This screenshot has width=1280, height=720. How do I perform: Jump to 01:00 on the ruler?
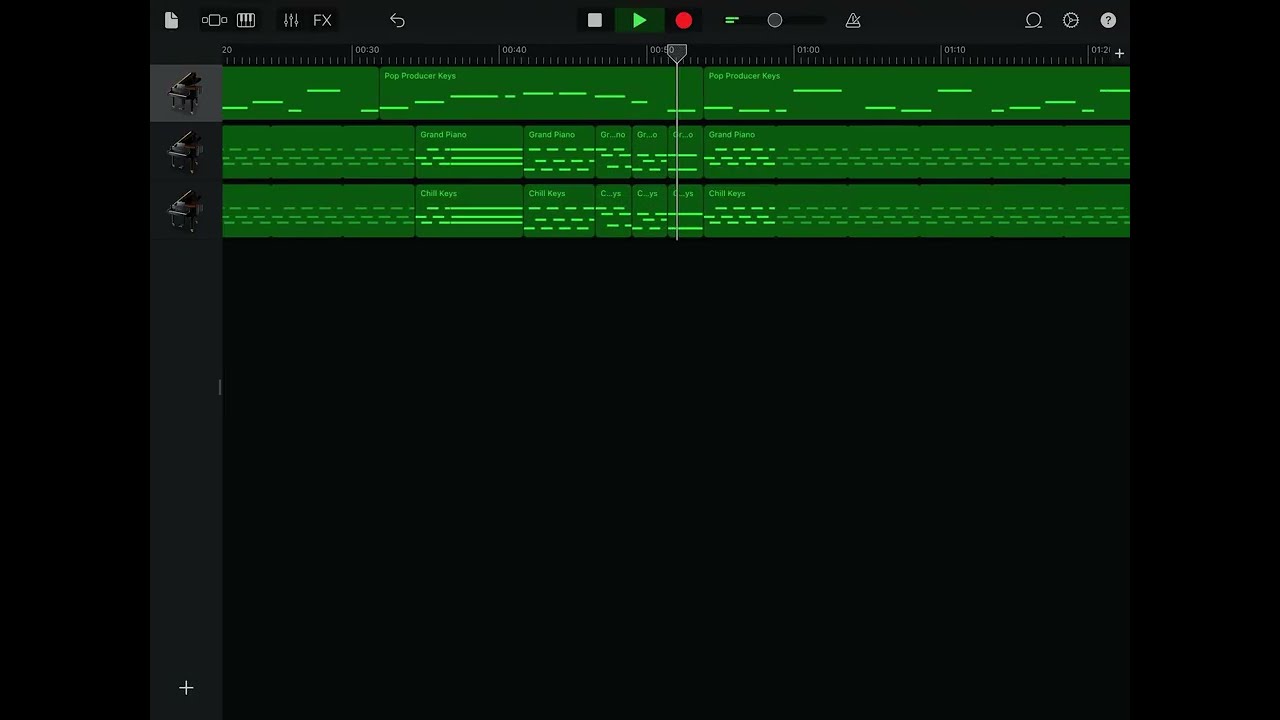tap(808, 50)
